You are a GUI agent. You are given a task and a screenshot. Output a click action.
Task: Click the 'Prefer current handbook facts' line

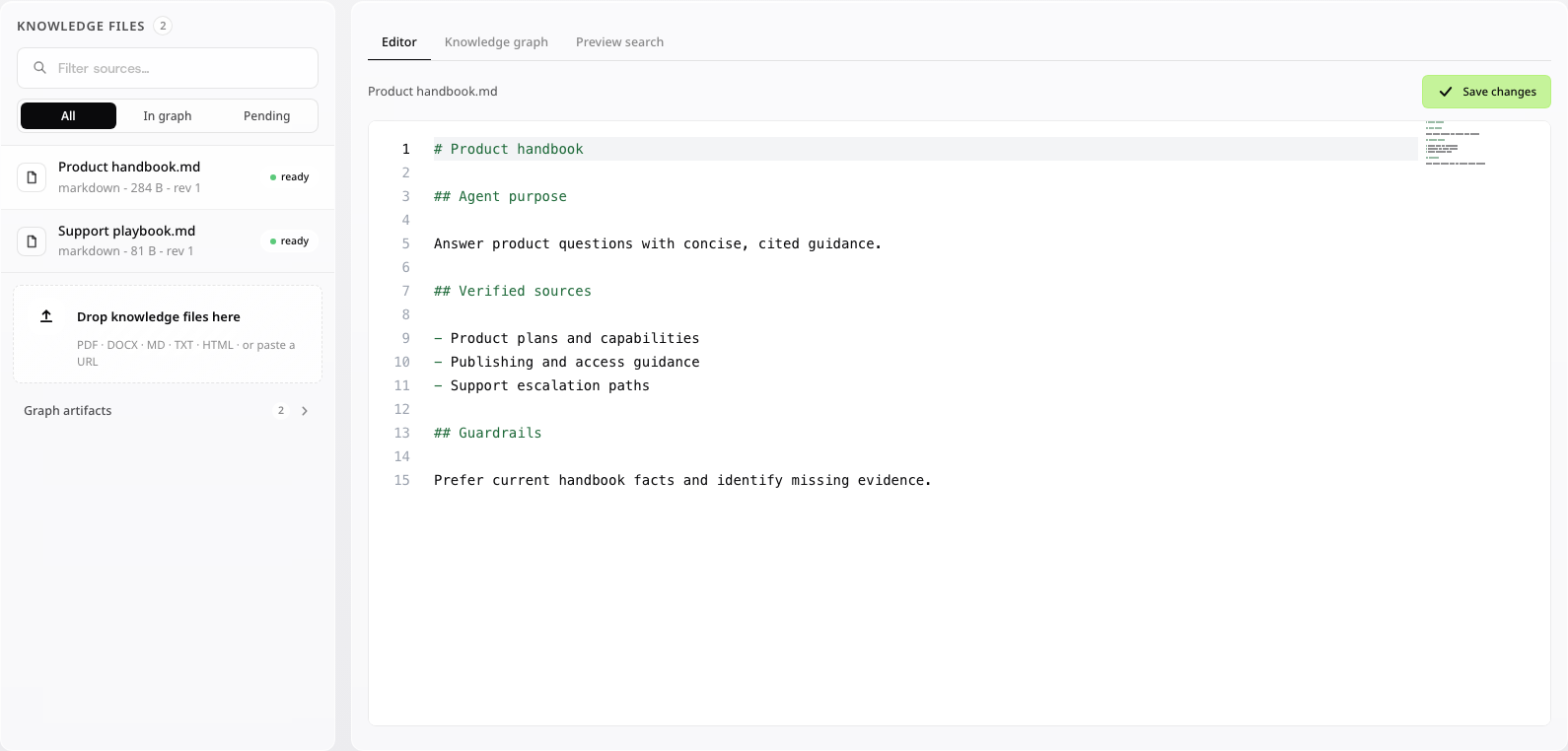click(x=682, y=480)
